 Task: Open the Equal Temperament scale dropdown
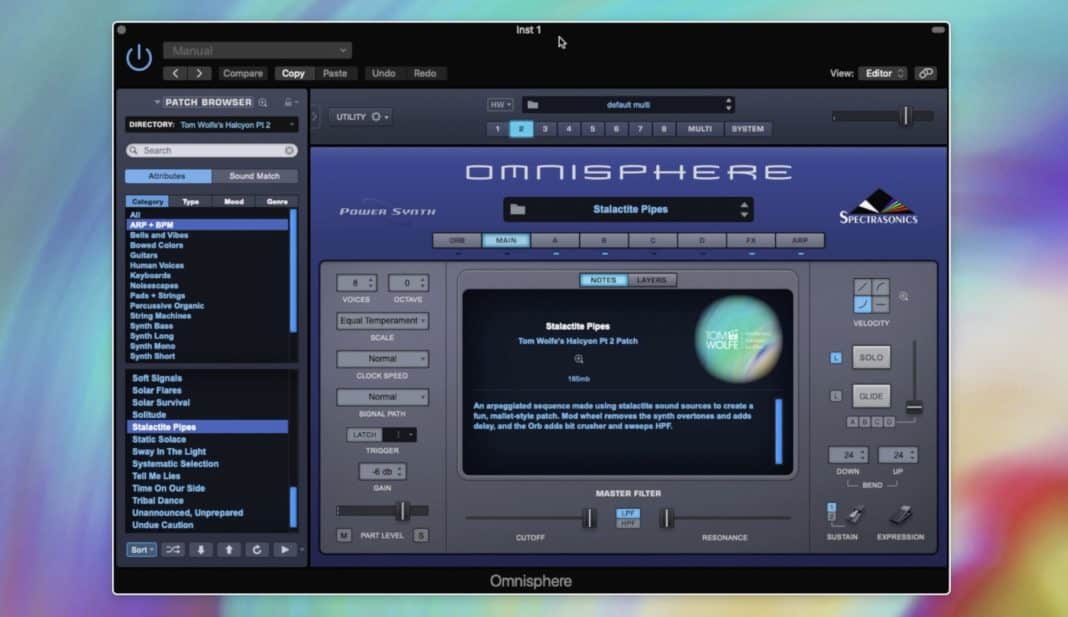381,322
